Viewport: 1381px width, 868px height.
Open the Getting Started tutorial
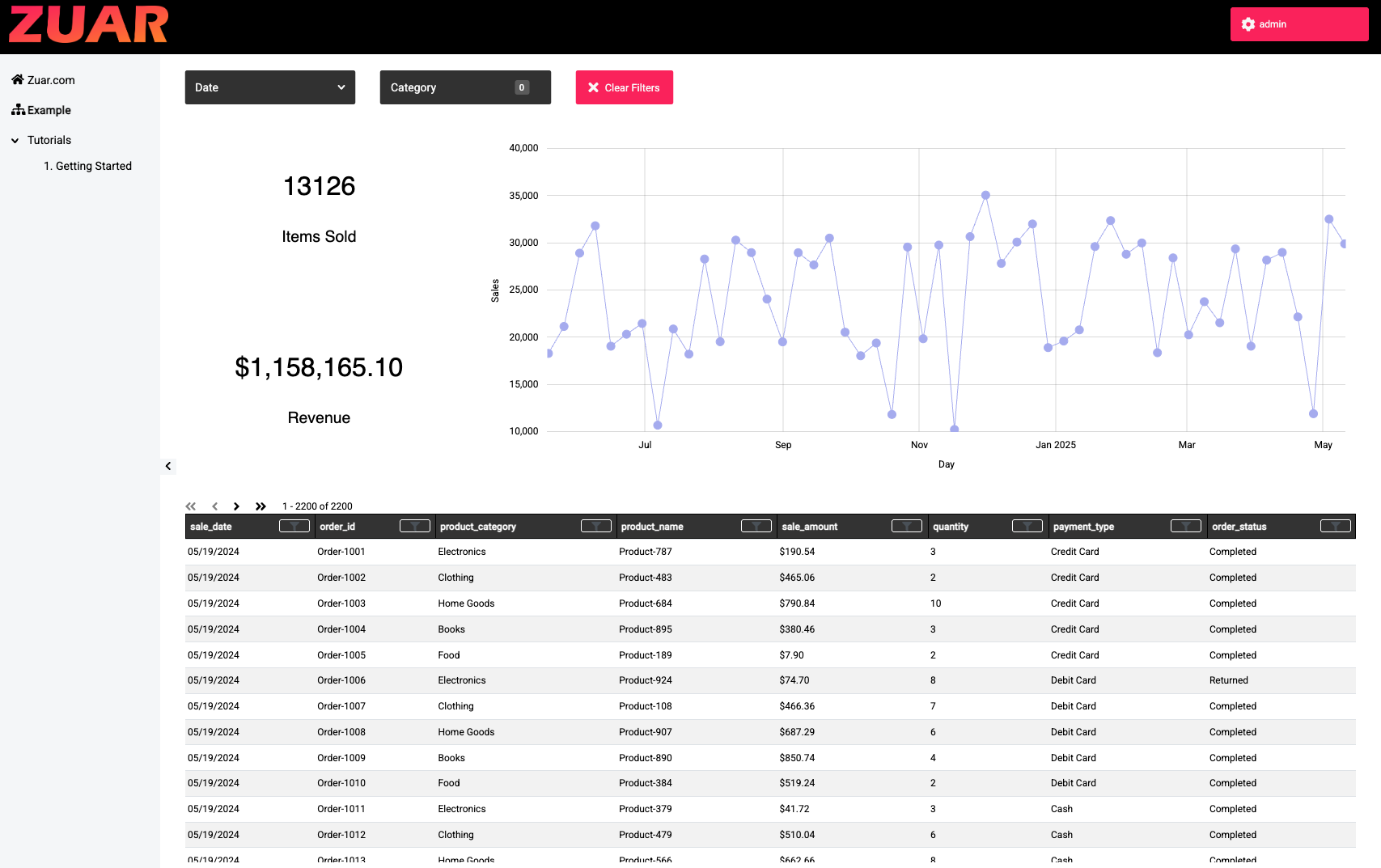click(93, 166)
